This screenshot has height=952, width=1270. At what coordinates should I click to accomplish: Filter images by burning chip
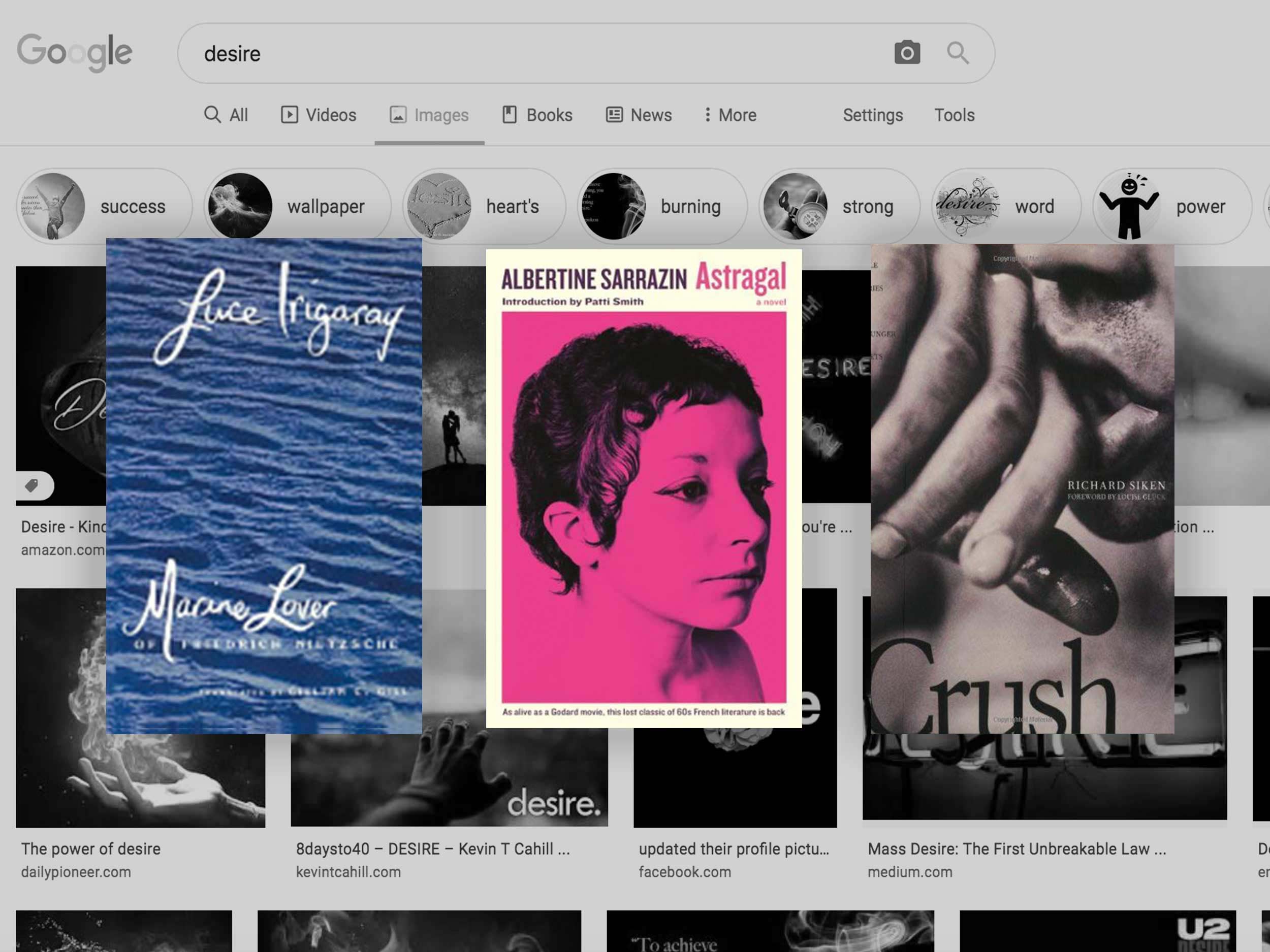662,206
